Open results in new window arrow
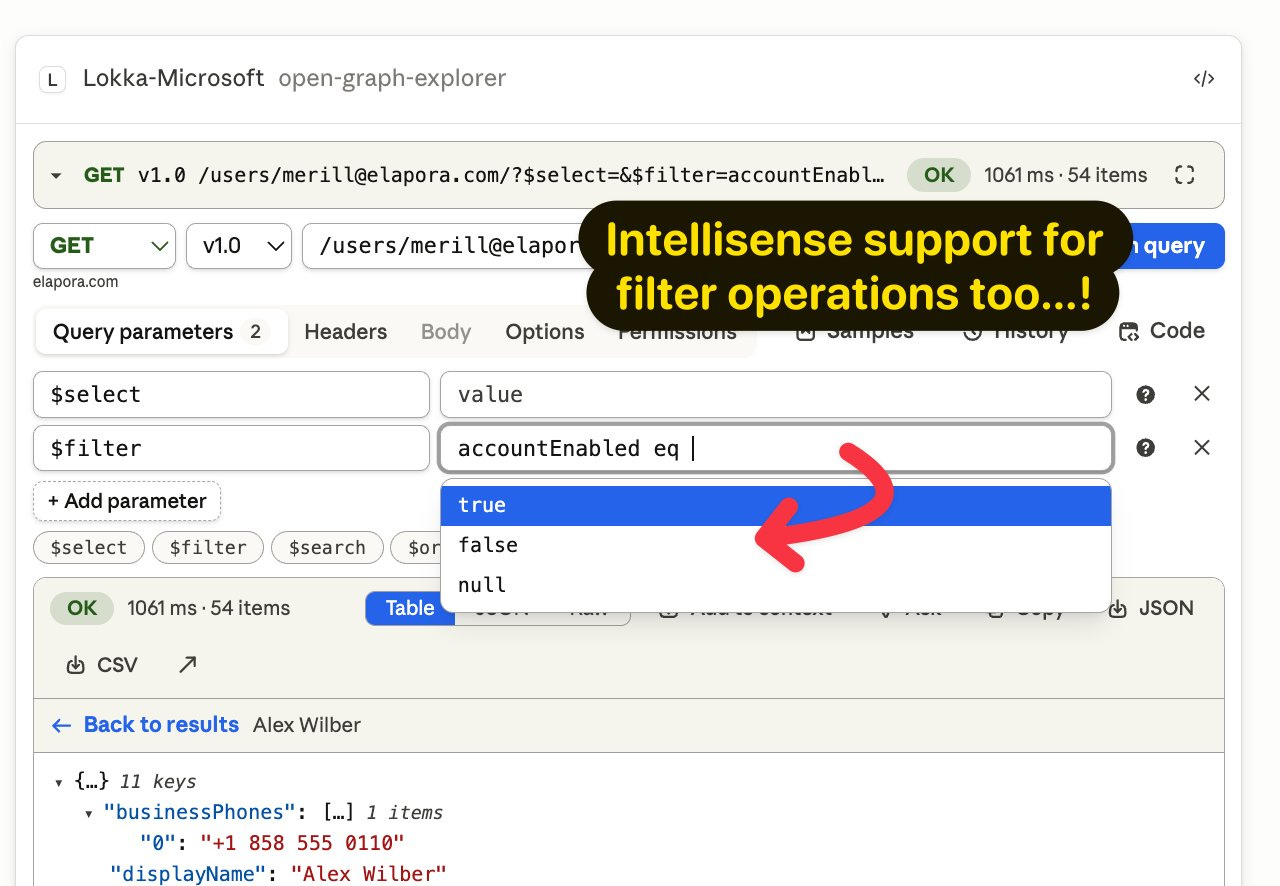Image resolution: width=1280 pixels, height=886 pixels. [187, 665]
